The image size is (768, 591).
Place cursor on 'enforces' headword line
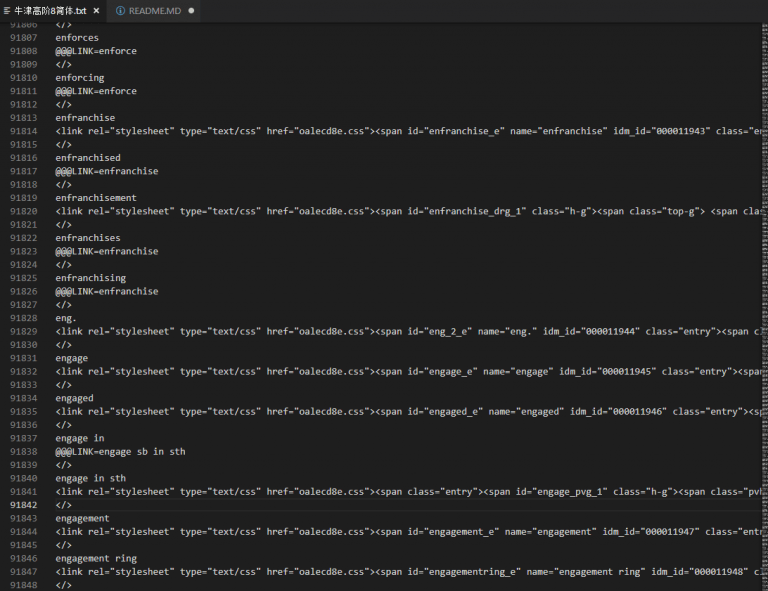point(77,38)
